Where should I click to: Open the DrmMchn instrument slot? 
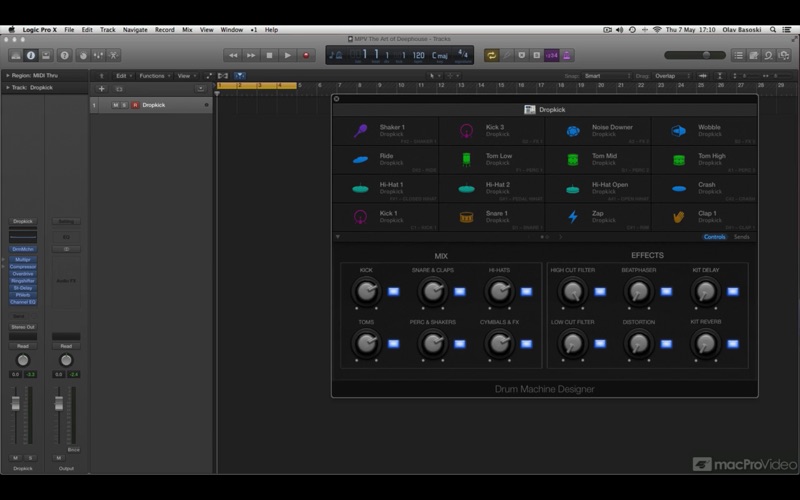pos(23,249)
